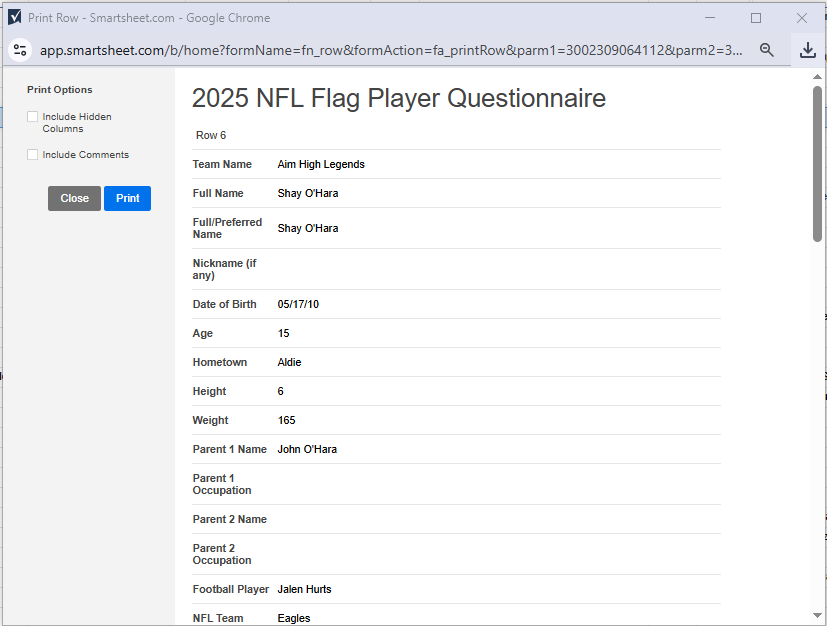
Task: Click the 'Row 6' label
Action: 211,136
